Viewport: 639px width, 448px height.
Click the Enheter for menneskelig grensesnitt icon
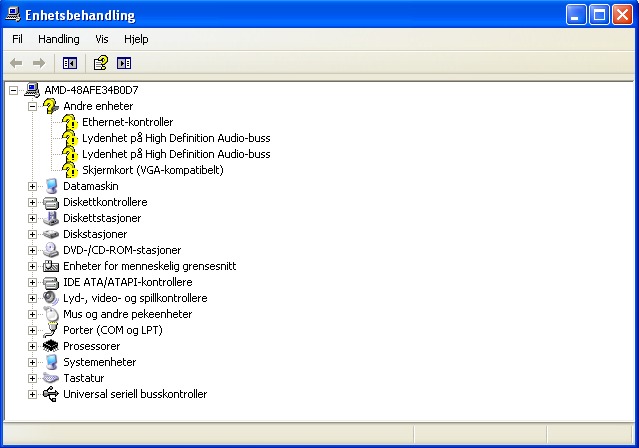[x=51, y=266]
